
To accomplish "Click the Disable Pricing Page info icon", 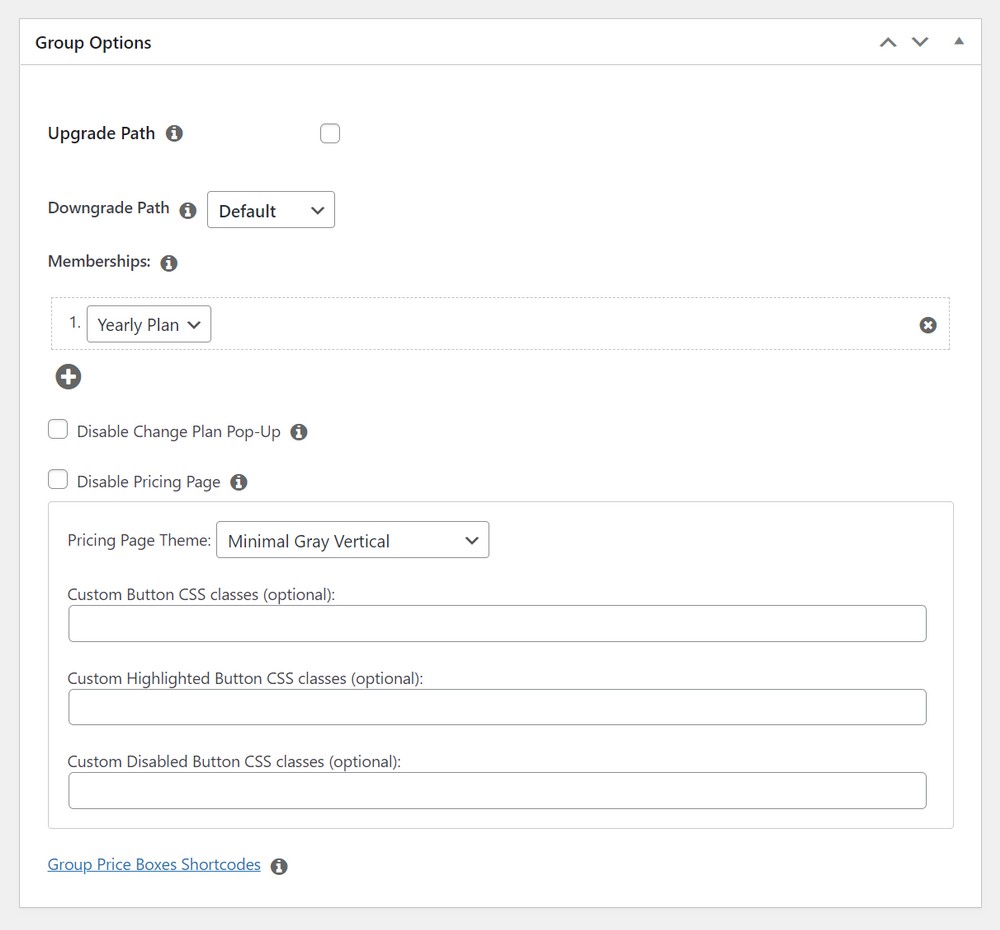I will [239, 482].
